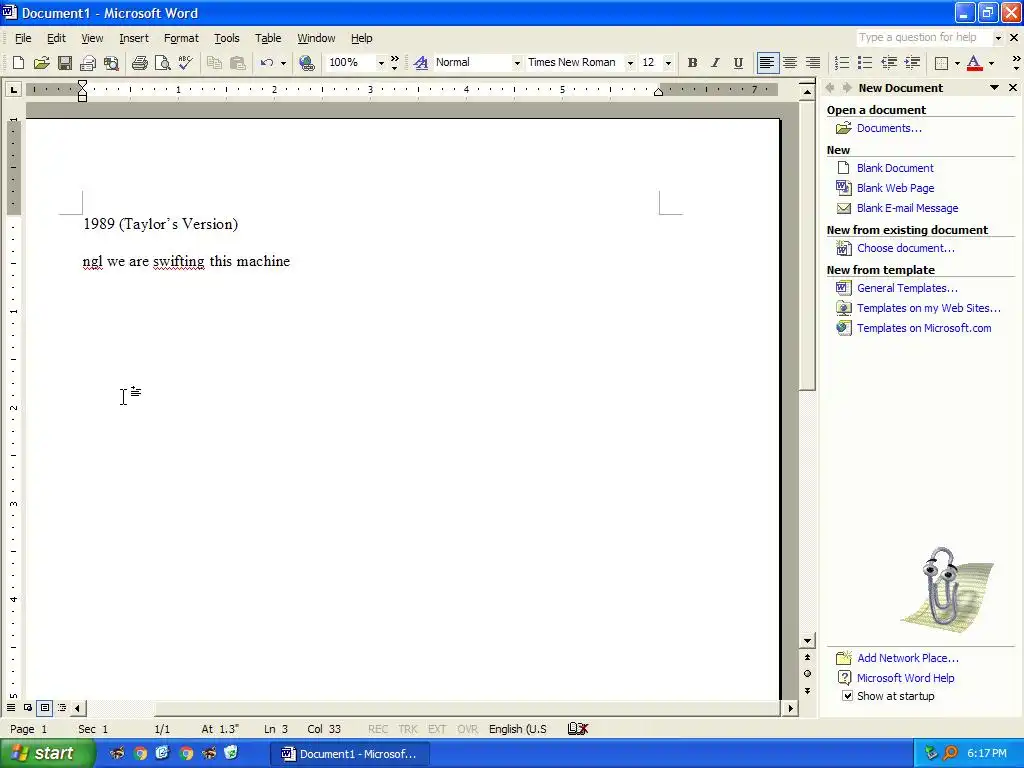Open the Zoom 100% dropdown
Viewport: 1024px width, 768px height.
(381, 63)
